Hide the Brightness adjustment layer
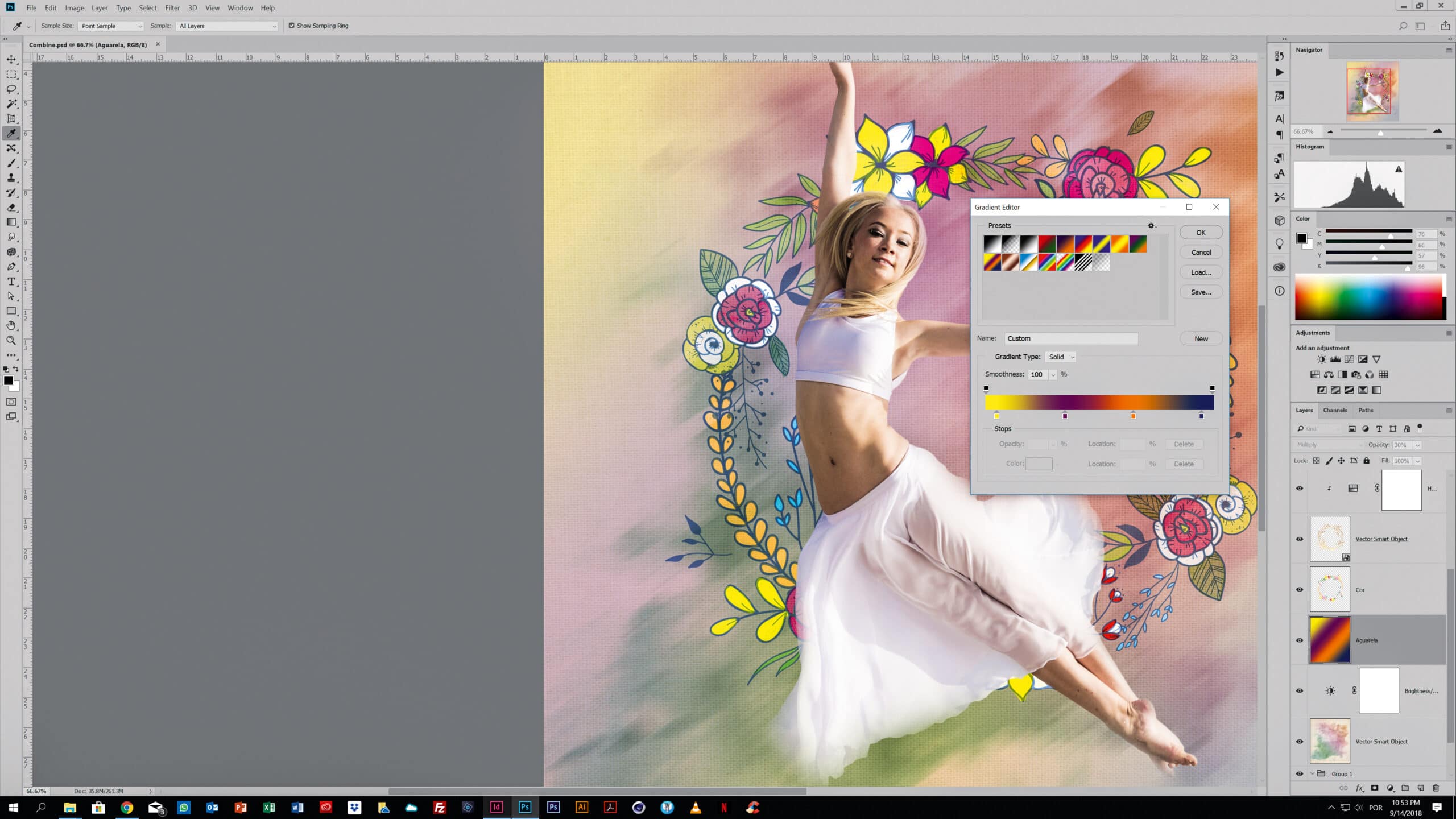The image size is (1456, 819). coord(1300,691)
